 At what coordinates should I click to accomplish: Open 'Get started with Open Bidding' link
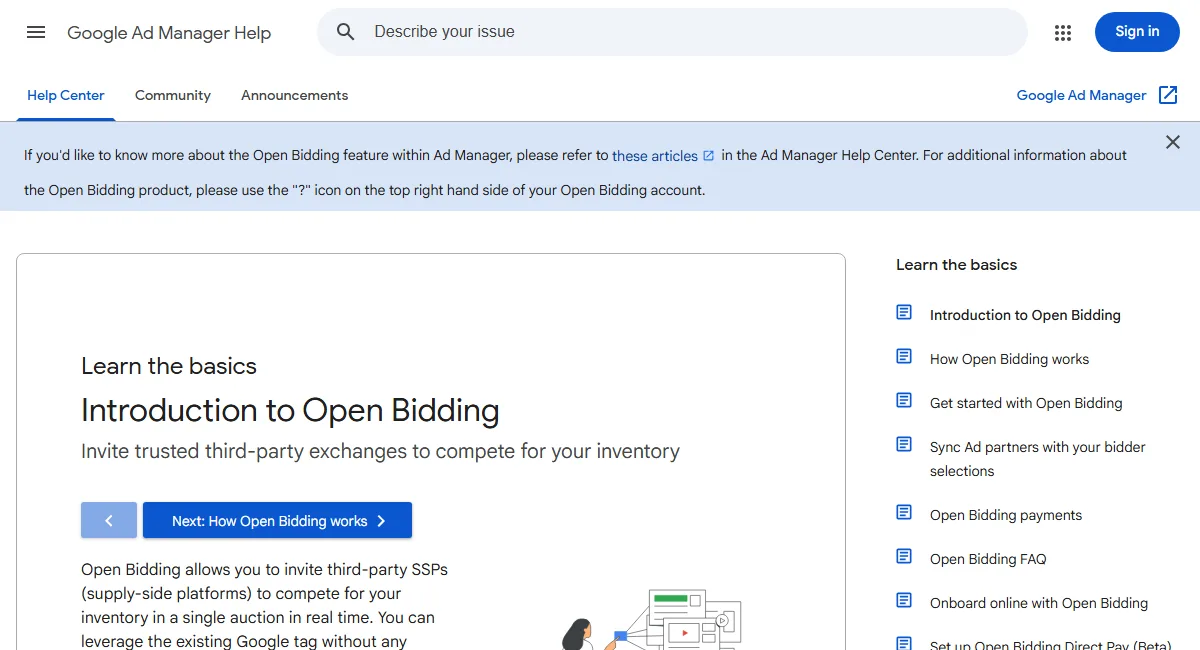click(x=1026, y=403)
